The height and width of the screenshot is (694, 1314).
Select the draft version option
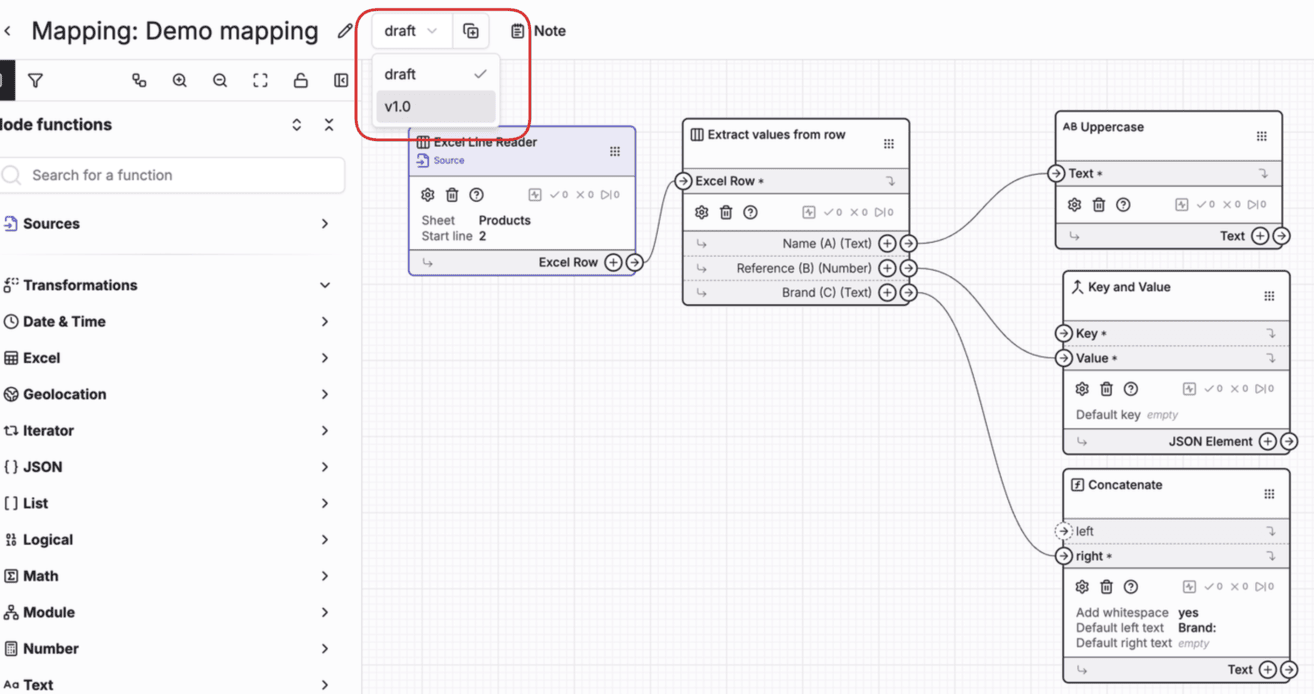435,74
